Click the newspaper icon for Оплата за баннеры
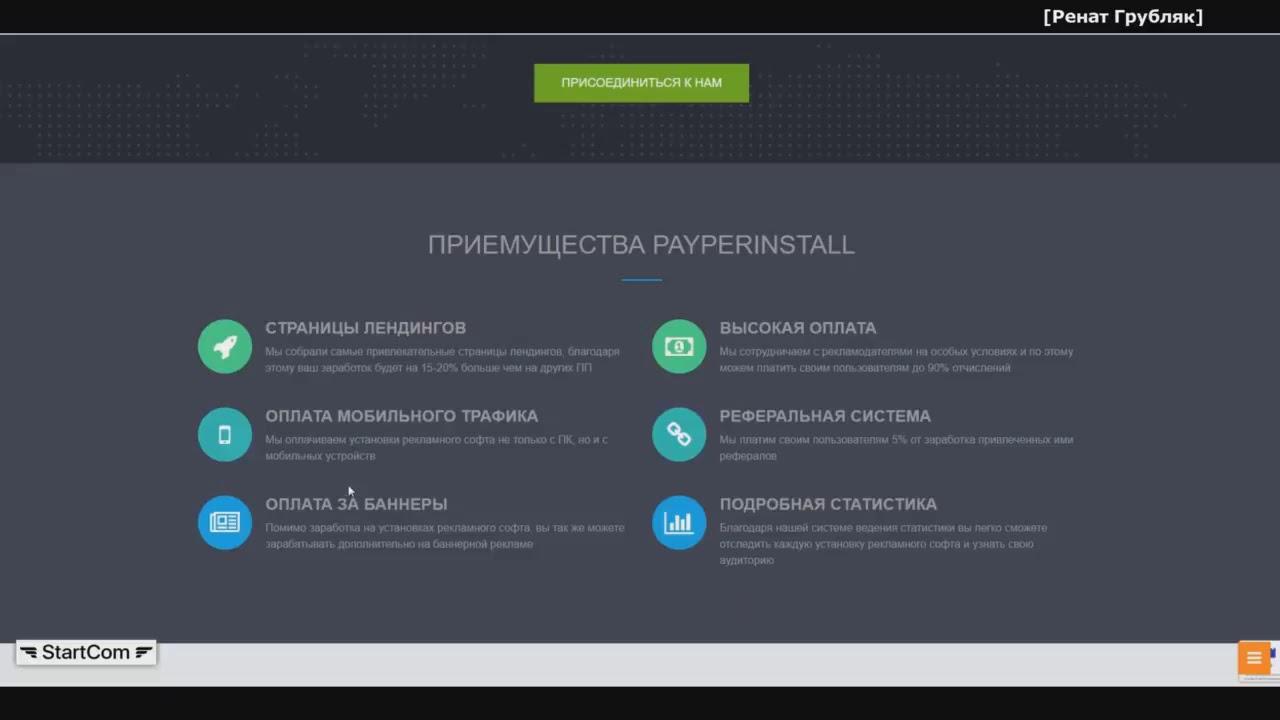 click(225, 522)
